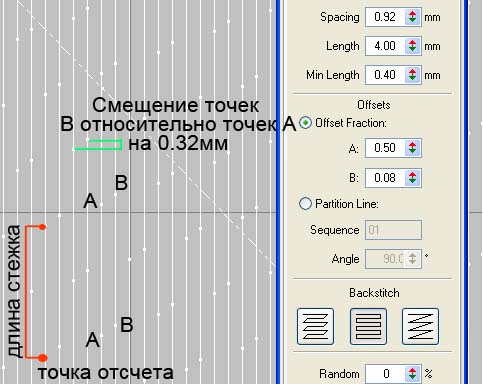The width and height of the screenshot is (483, 384).
Task: Select the Offset Fraction radio button
Action: coord(305,123)
